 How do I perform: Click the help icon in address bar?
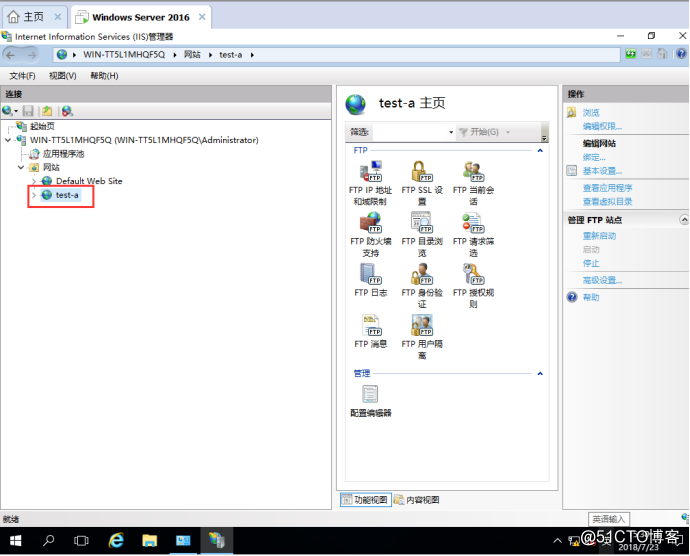pos(681,54)
